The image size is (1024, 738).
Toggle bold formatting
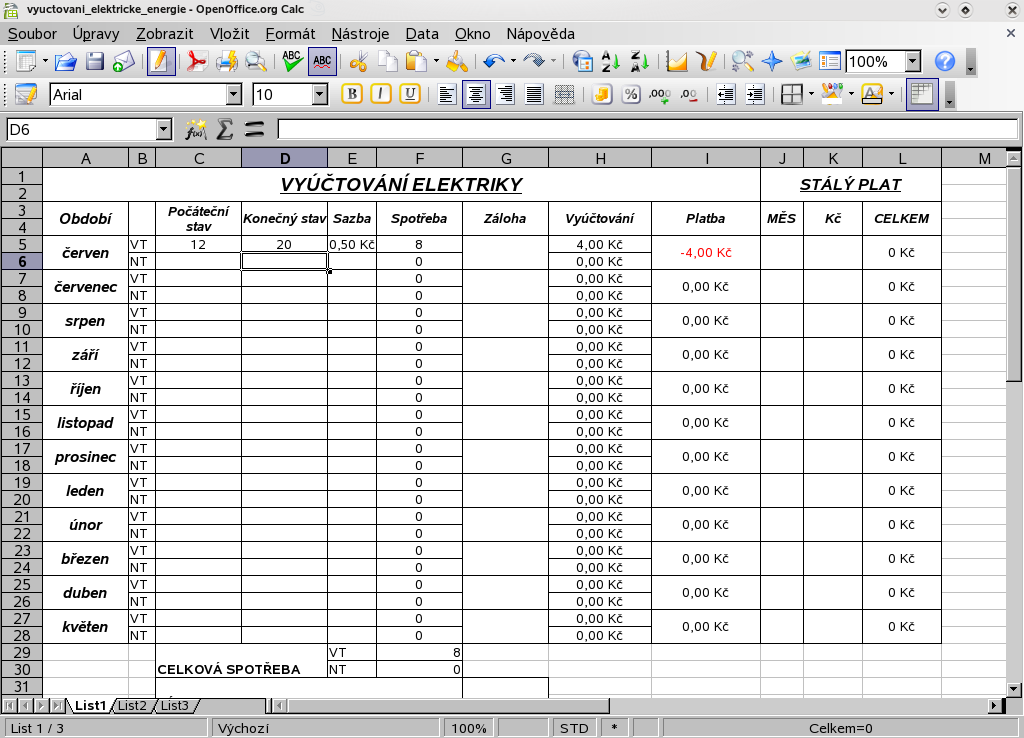pos(352,95)
